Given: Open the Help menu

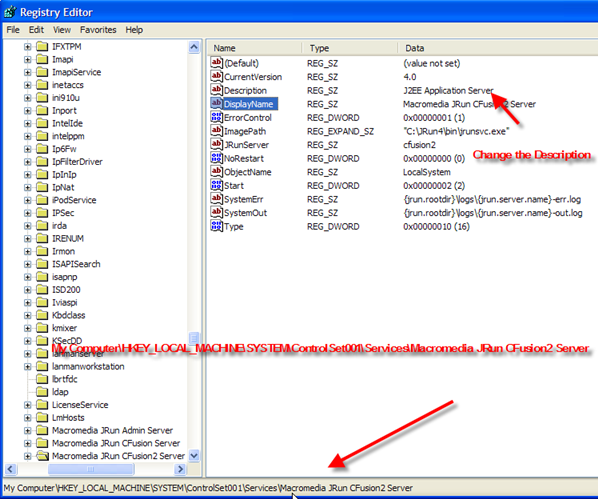Looking at the screenshot, I should coord(134,30).
